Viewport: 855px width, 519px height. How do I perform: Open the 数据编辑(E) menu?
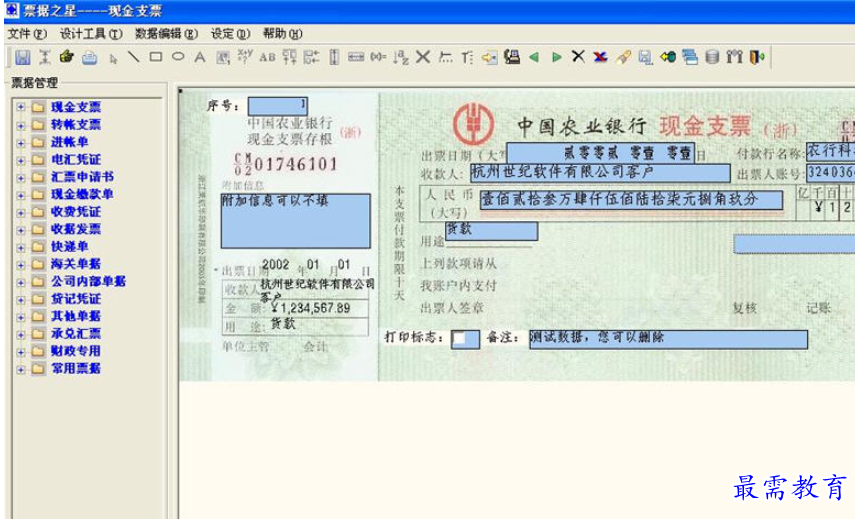click(x=166, y=34)
